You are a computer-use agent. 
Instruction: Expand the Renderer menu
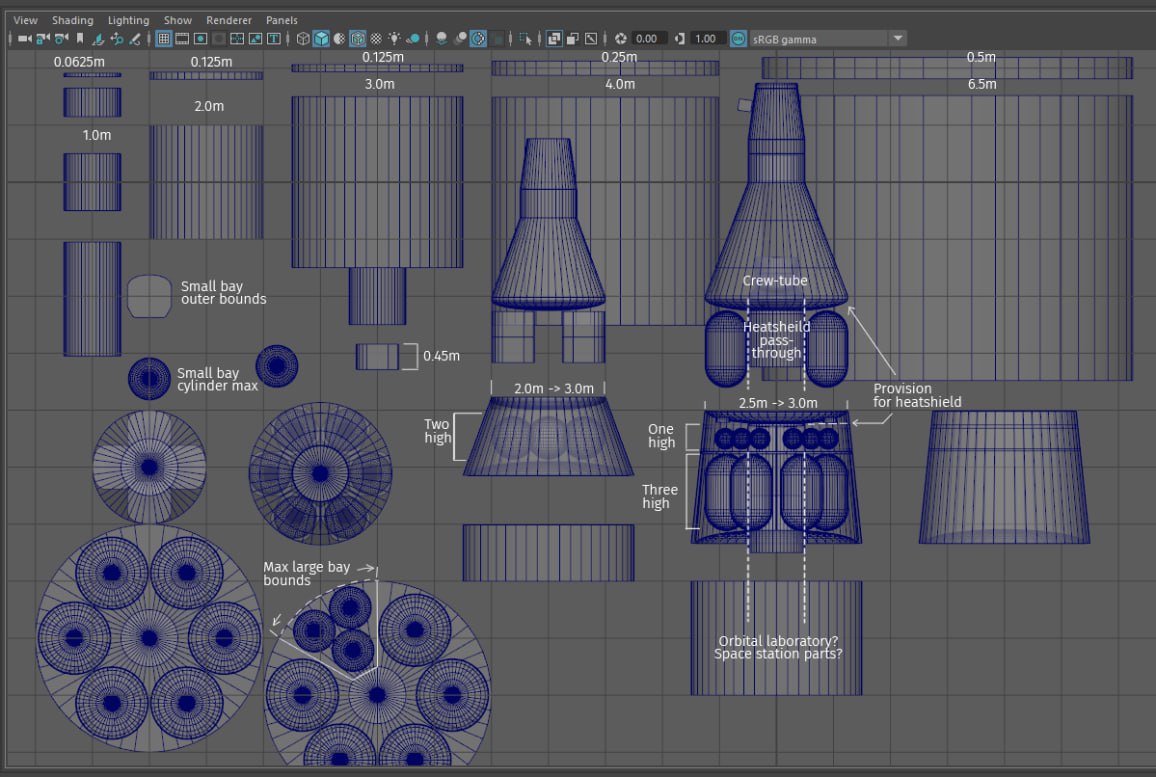coord(229,20)
